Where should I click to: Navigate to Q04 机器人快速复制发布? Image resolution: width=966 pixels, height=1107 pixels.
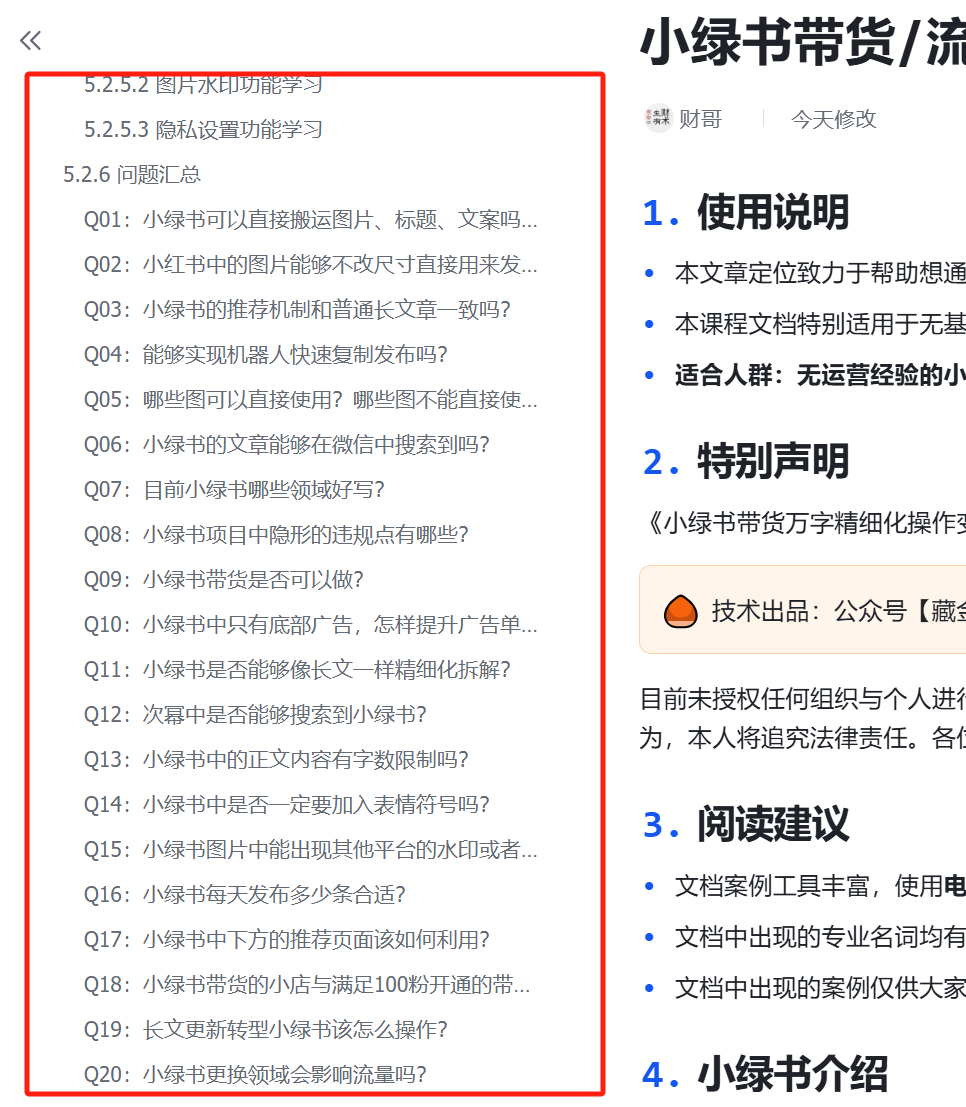[x=265, y=355]
